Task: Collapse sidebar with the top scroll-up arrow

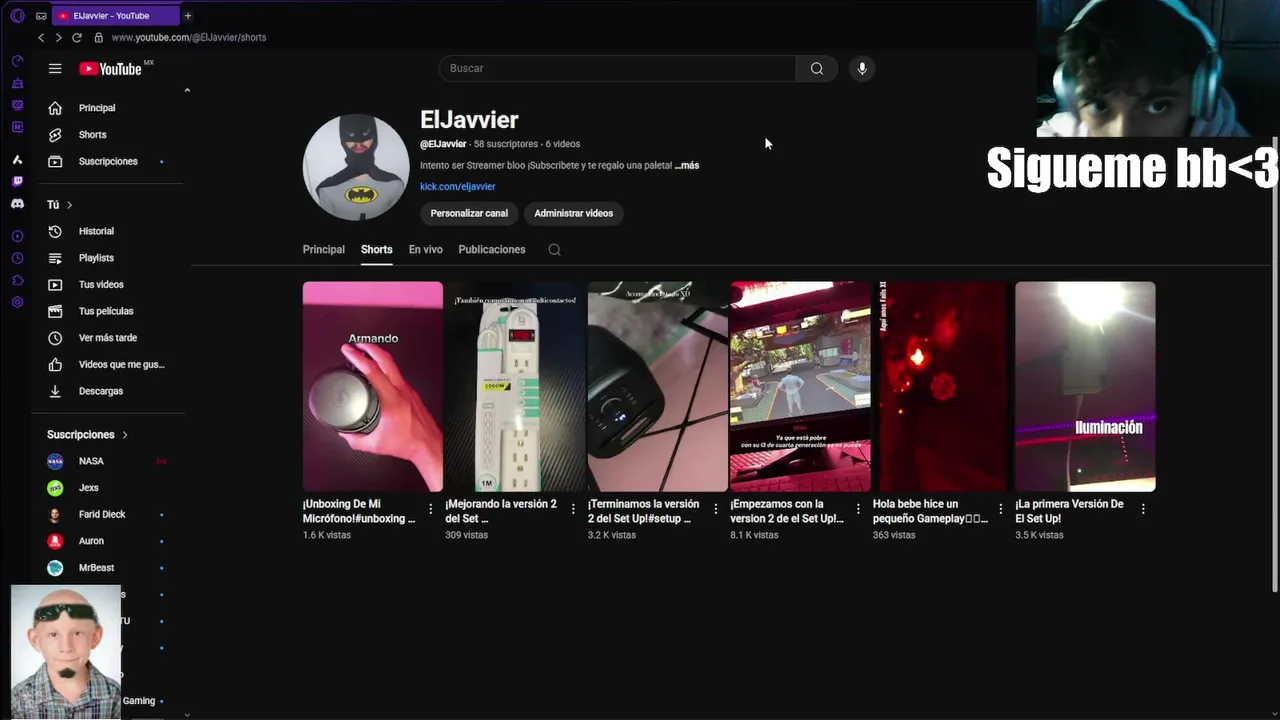Action: click(187, 91)
